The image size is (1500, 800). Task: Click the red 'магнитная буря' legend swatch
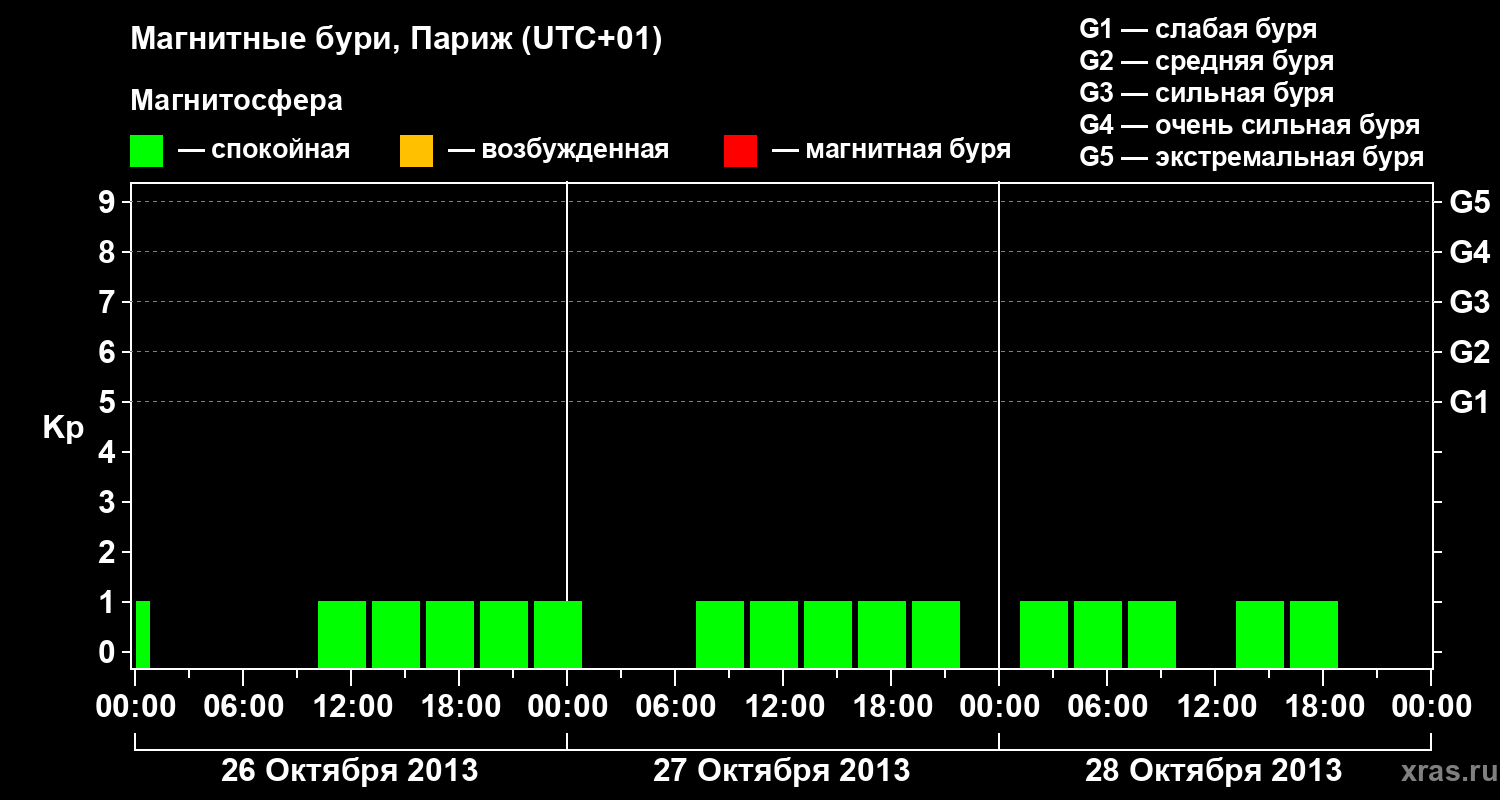(x=740, y=151)
